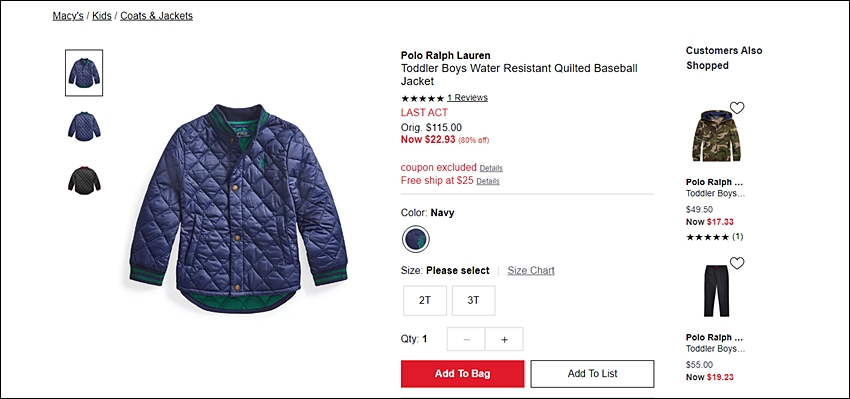Increase quantity with plus button
This screenshot has height=399, width=850.
[504, 339]
